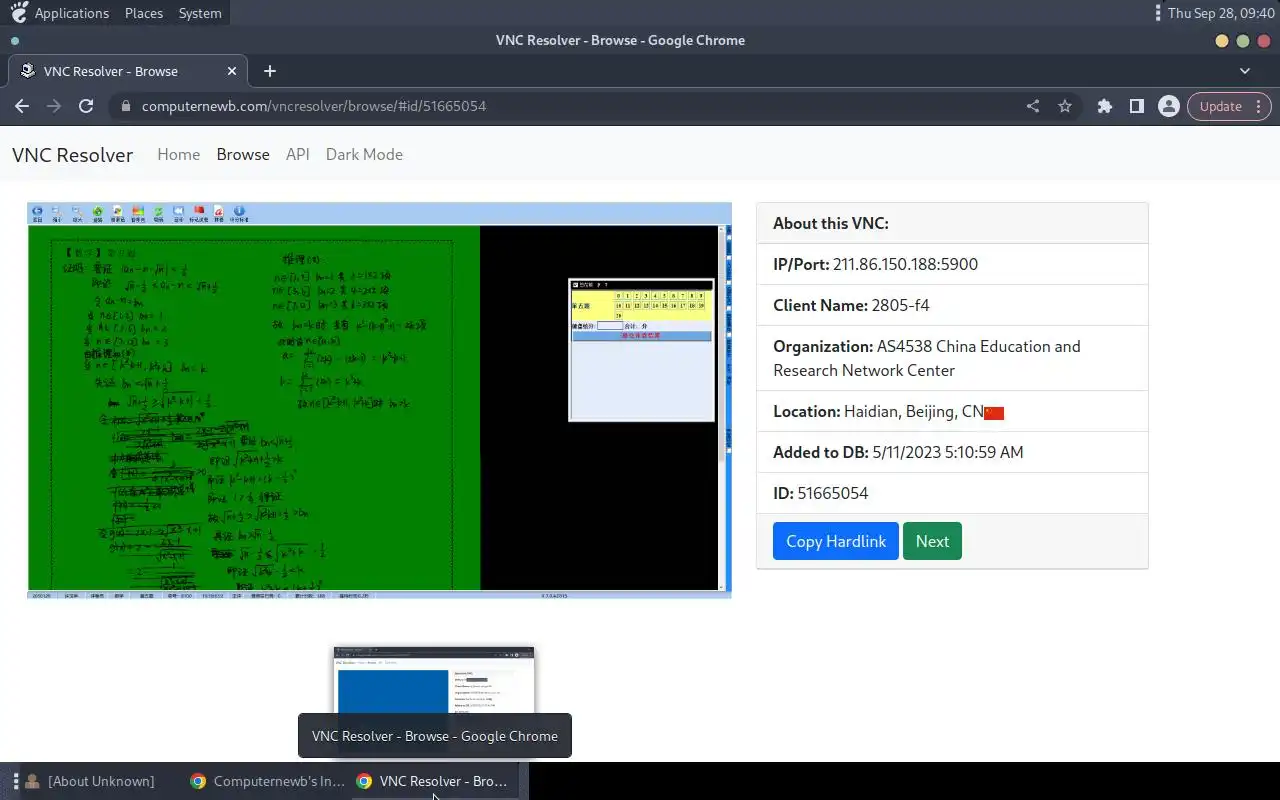The height and width of the screenshot is (800, 1280).
Task: Open the Applications menu
Action: (x=72, y=13)
